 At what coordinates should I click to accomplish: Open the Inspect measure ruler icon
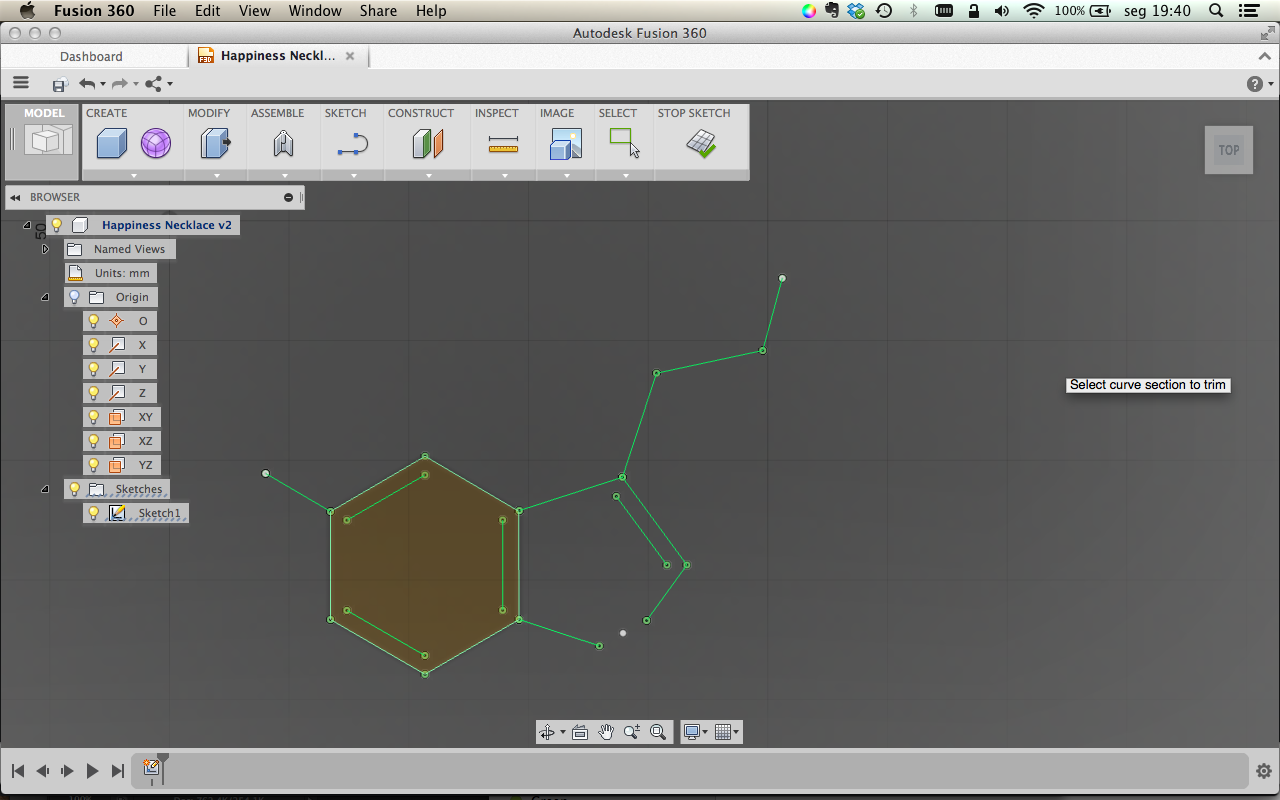(x=503, y=146)
